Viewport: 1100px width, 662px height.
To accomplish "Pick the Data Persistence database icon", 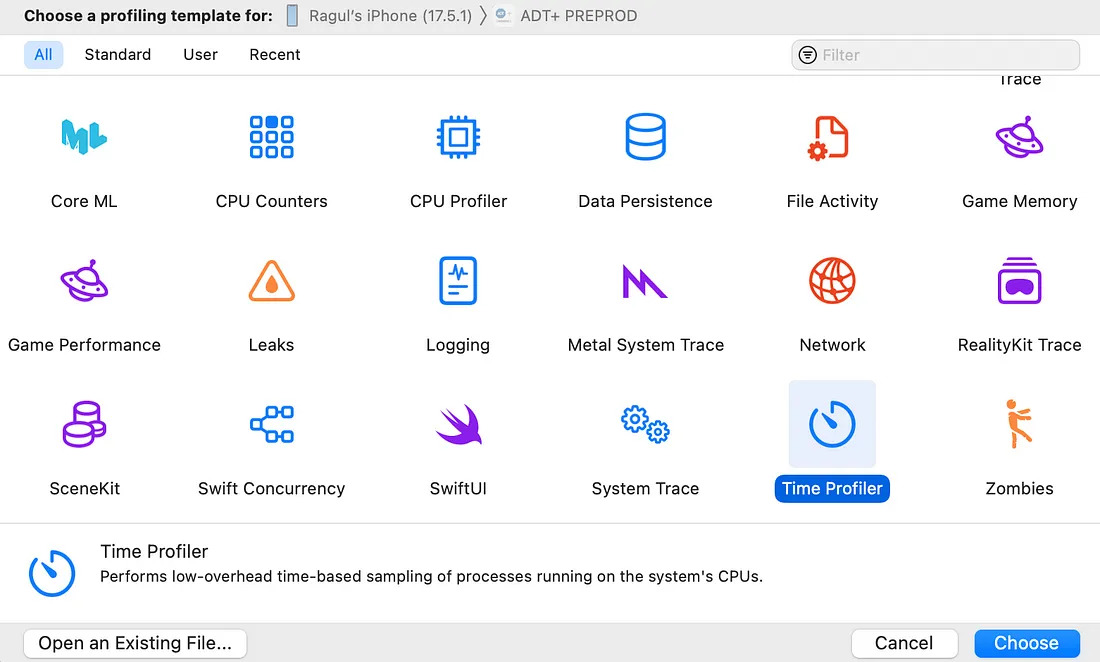I will point(645,137).
